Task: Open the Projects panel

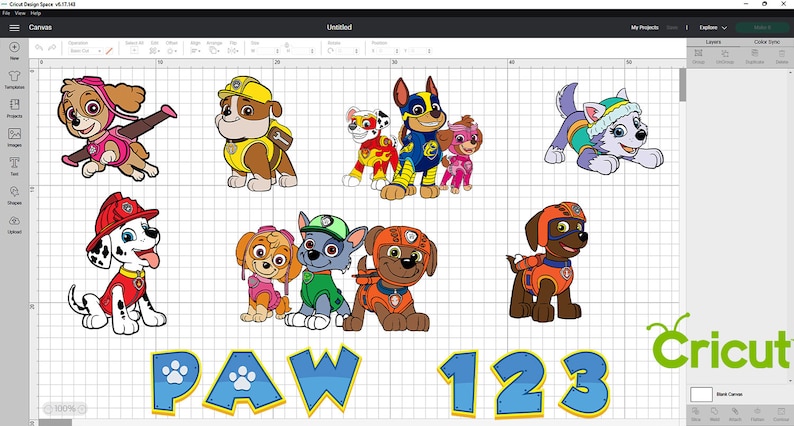Action: (x=14, y=108)
